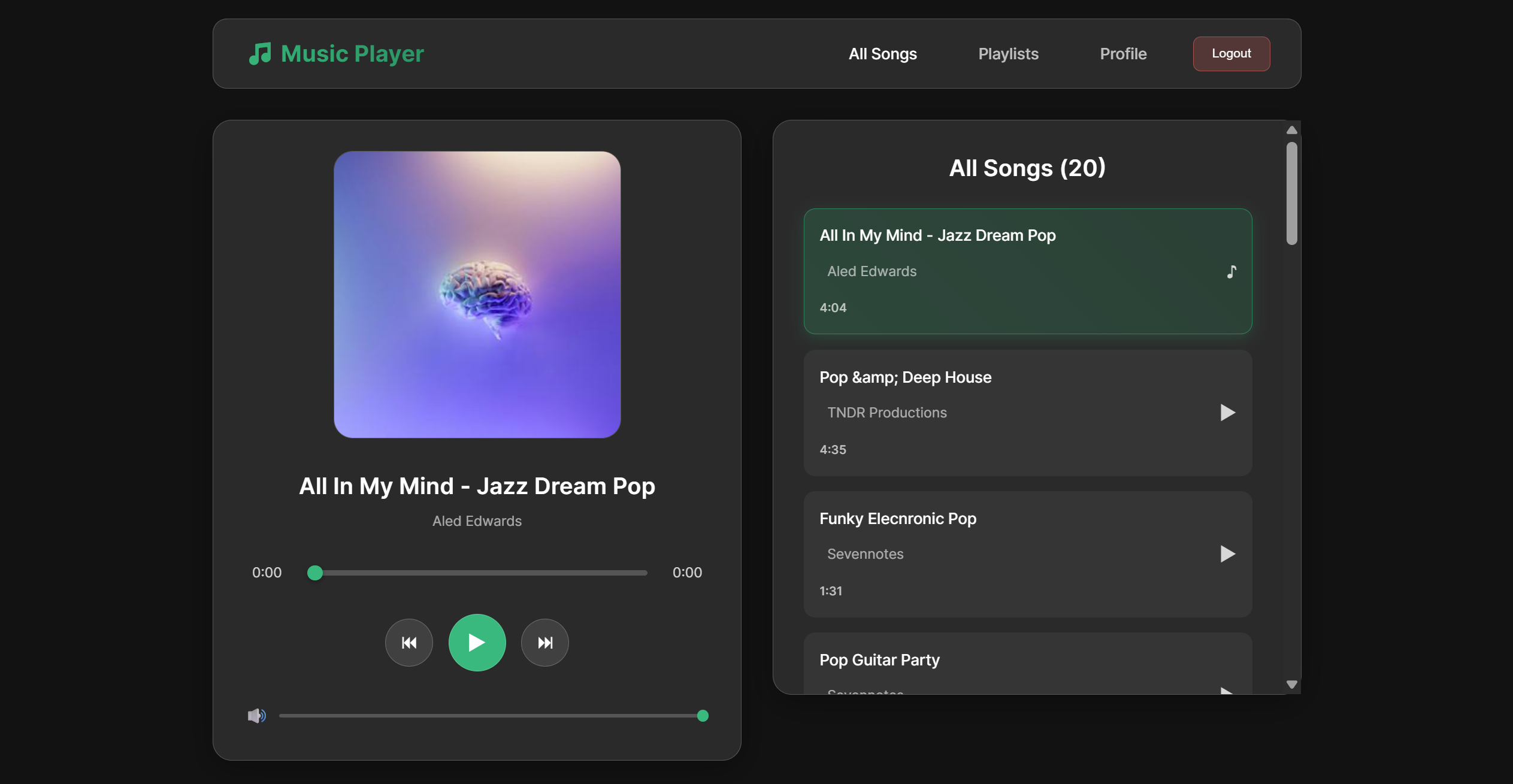This screenshot has width=1513, height=784.
Task: Click the song list scrollbar thumb
Action: tap(1291, 192)
